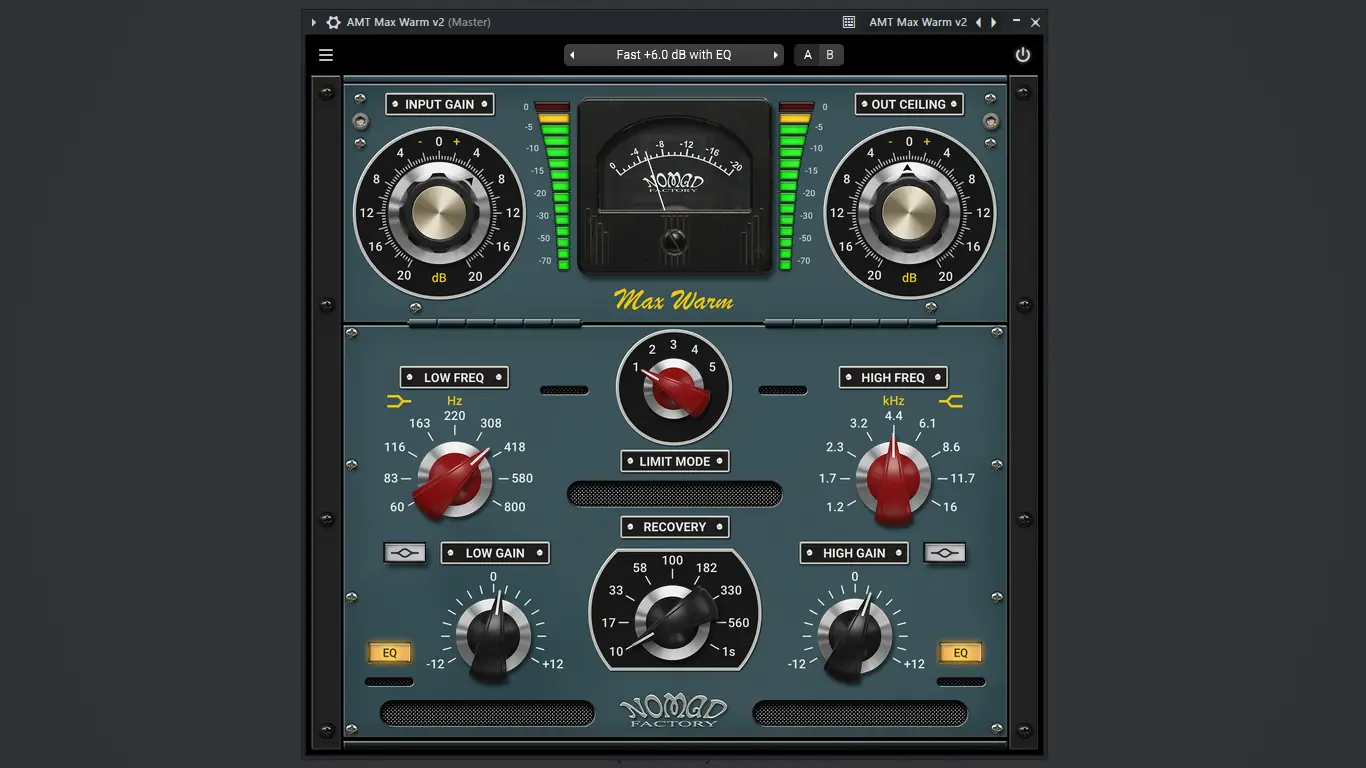Viewport: 1366px width, 768px height.
Task: Toggle the plugin power bypass icon
Action: [1022, 55]
